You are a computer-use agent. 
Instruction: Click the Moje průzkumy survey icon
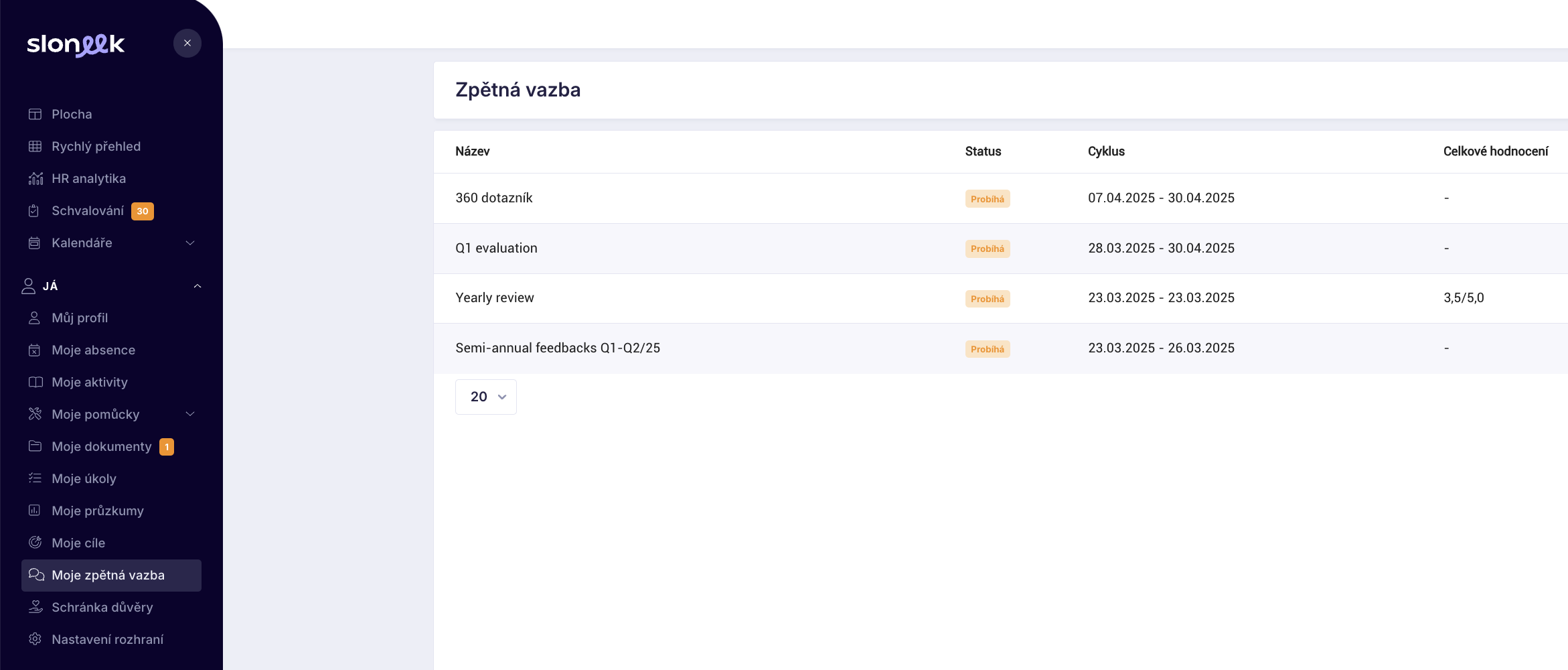(x=35, y=511)
